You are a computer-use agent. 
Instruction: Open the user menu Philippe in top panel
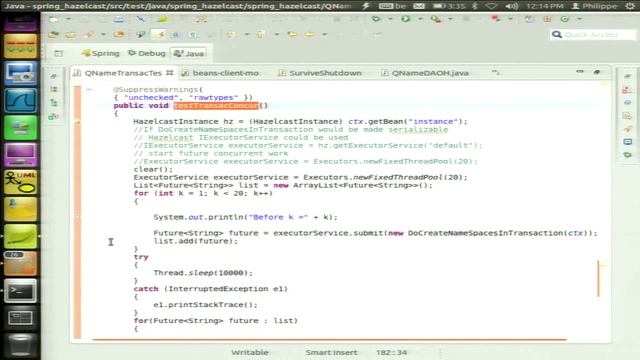(594, 6)
